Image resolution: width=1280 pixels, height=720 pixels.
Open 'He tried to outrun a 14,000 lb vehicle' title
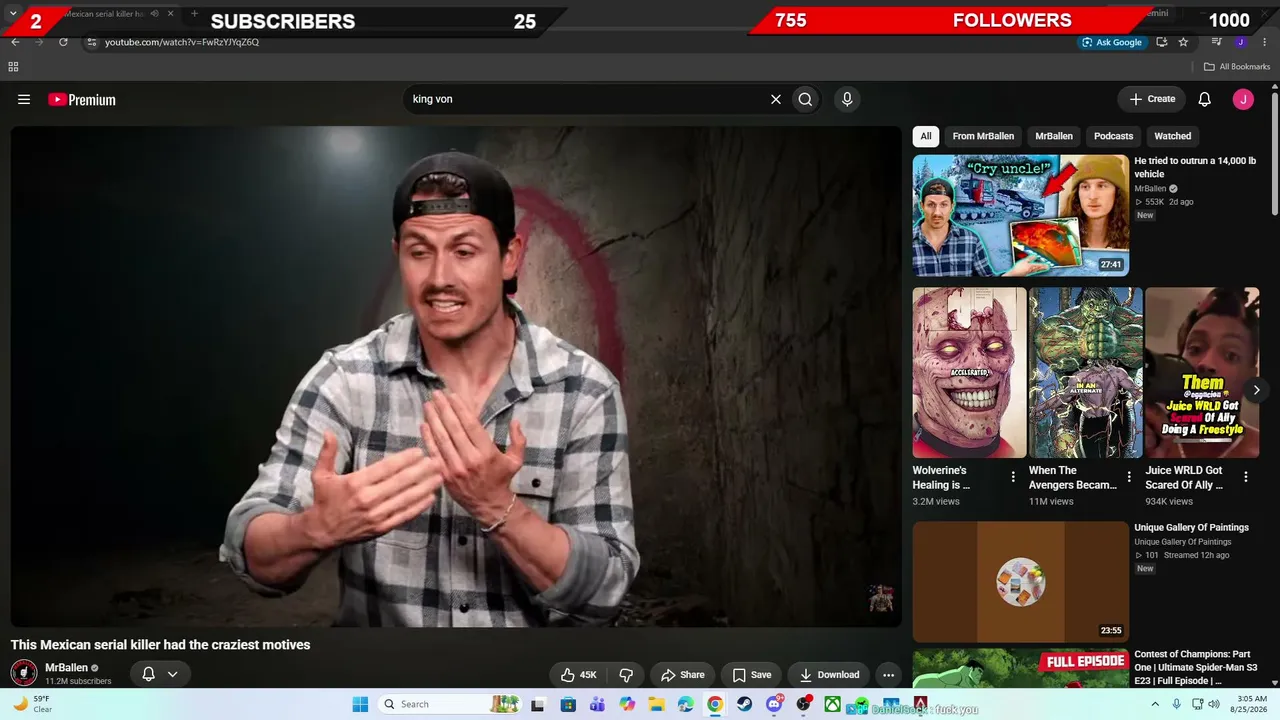(1195, 167)
